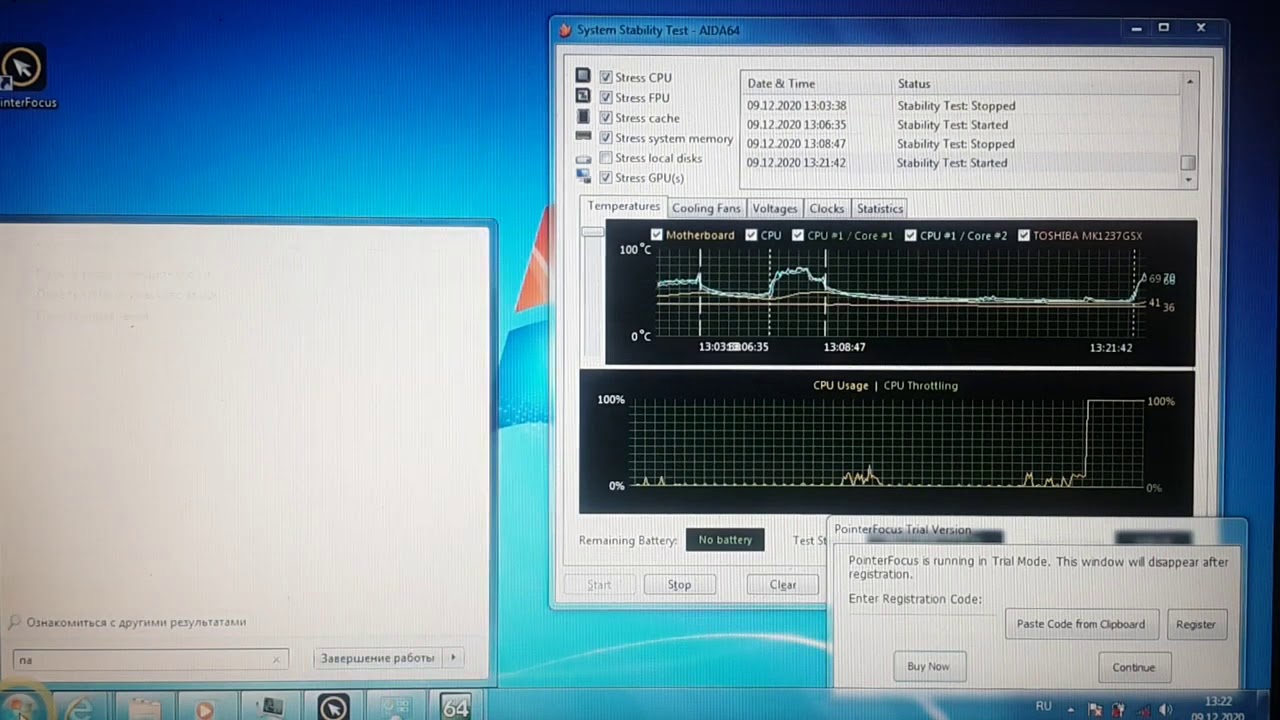Open 'Ознакомиться с другими результатами' link
The width and height of the screenshot is (1280, 720).
tap(136, 622)
